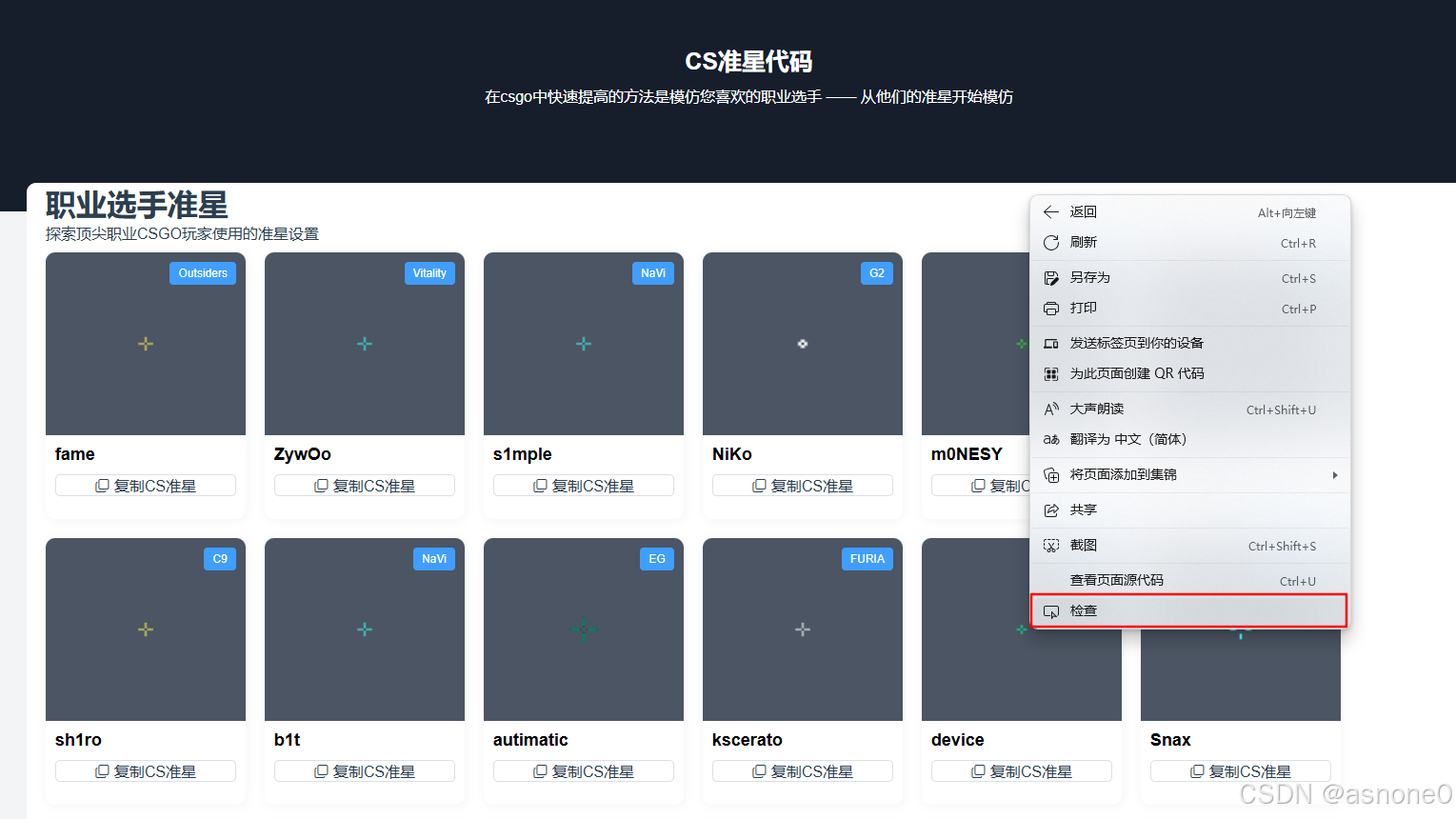Click autimatic's crosshair preview image
The height and width of the screenshot is (819, 1456).
click(584, 629)
